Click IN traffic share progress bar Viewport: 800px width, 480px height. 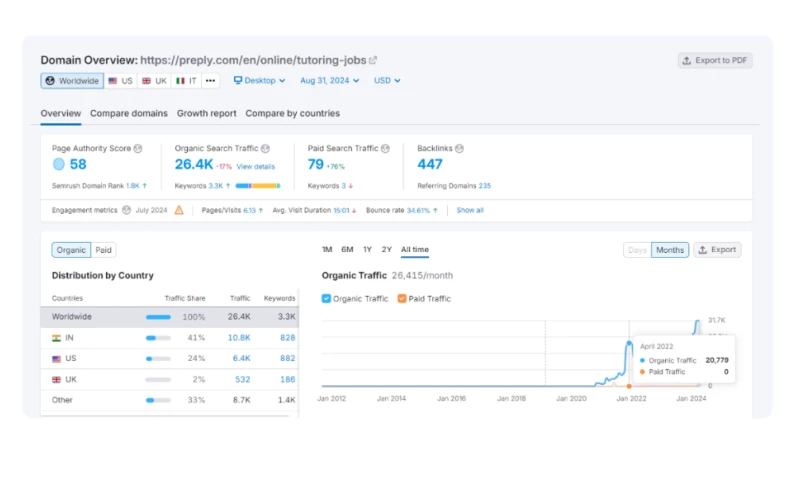coord(158,338)
